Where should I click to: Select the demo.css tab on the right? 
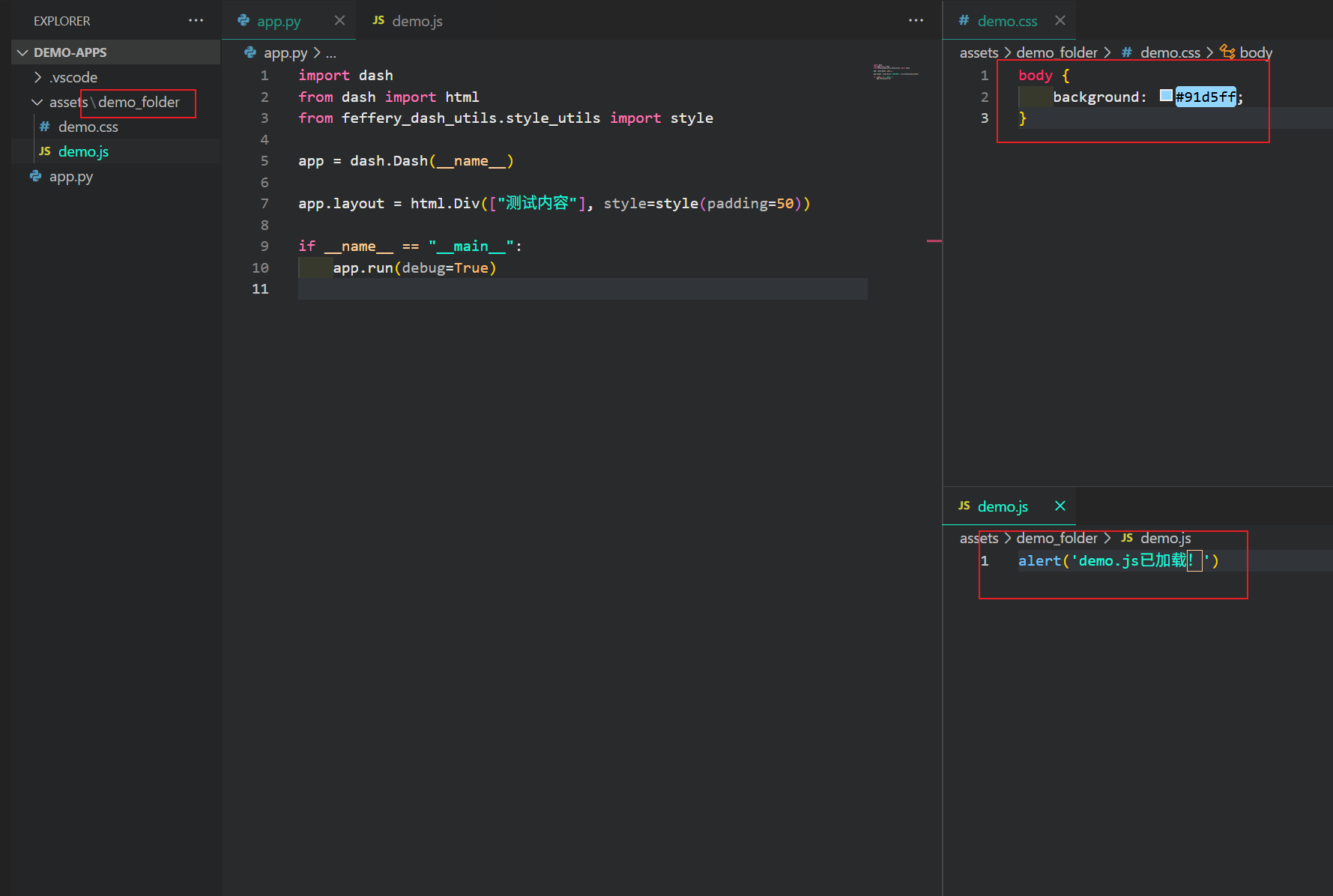coord(1007,20)
